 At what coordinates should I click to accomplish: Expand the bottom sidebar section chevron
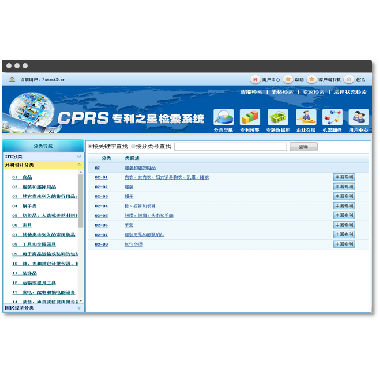point(79,308)
